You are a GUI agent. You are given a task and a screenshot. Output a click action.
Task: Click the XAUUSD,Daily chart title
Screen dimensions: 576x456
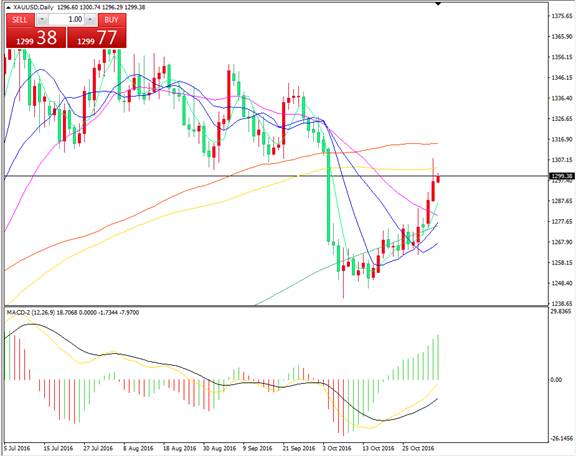33,7
